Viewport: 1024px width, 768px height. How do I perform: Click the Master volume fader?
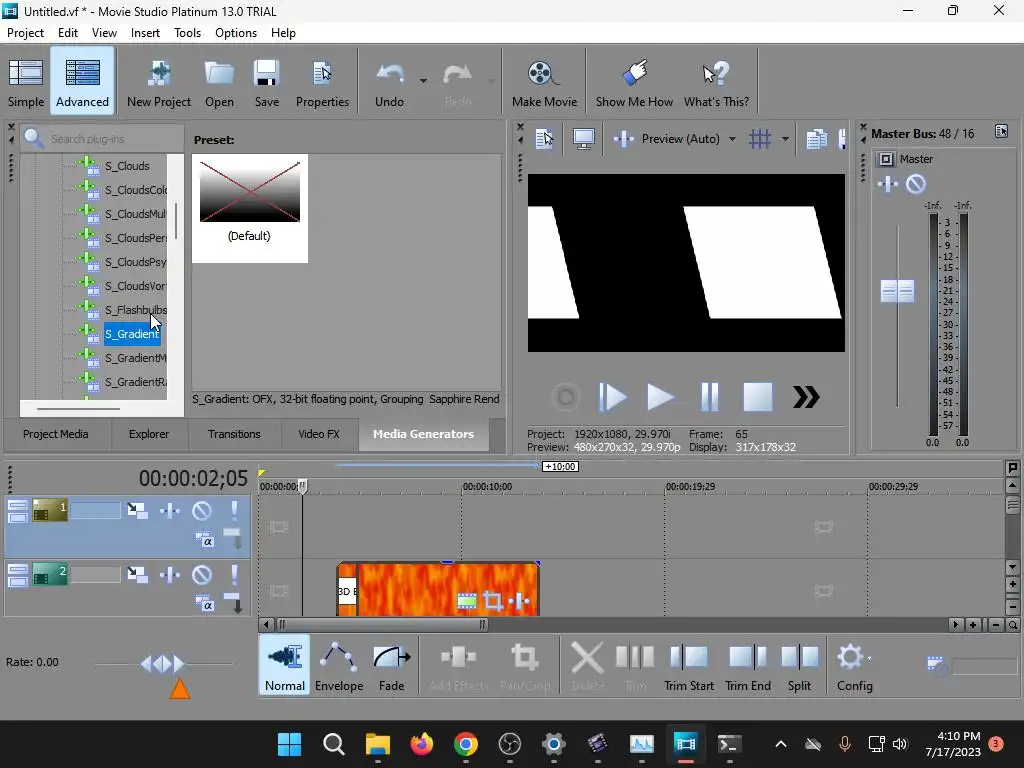click(897, 291)
